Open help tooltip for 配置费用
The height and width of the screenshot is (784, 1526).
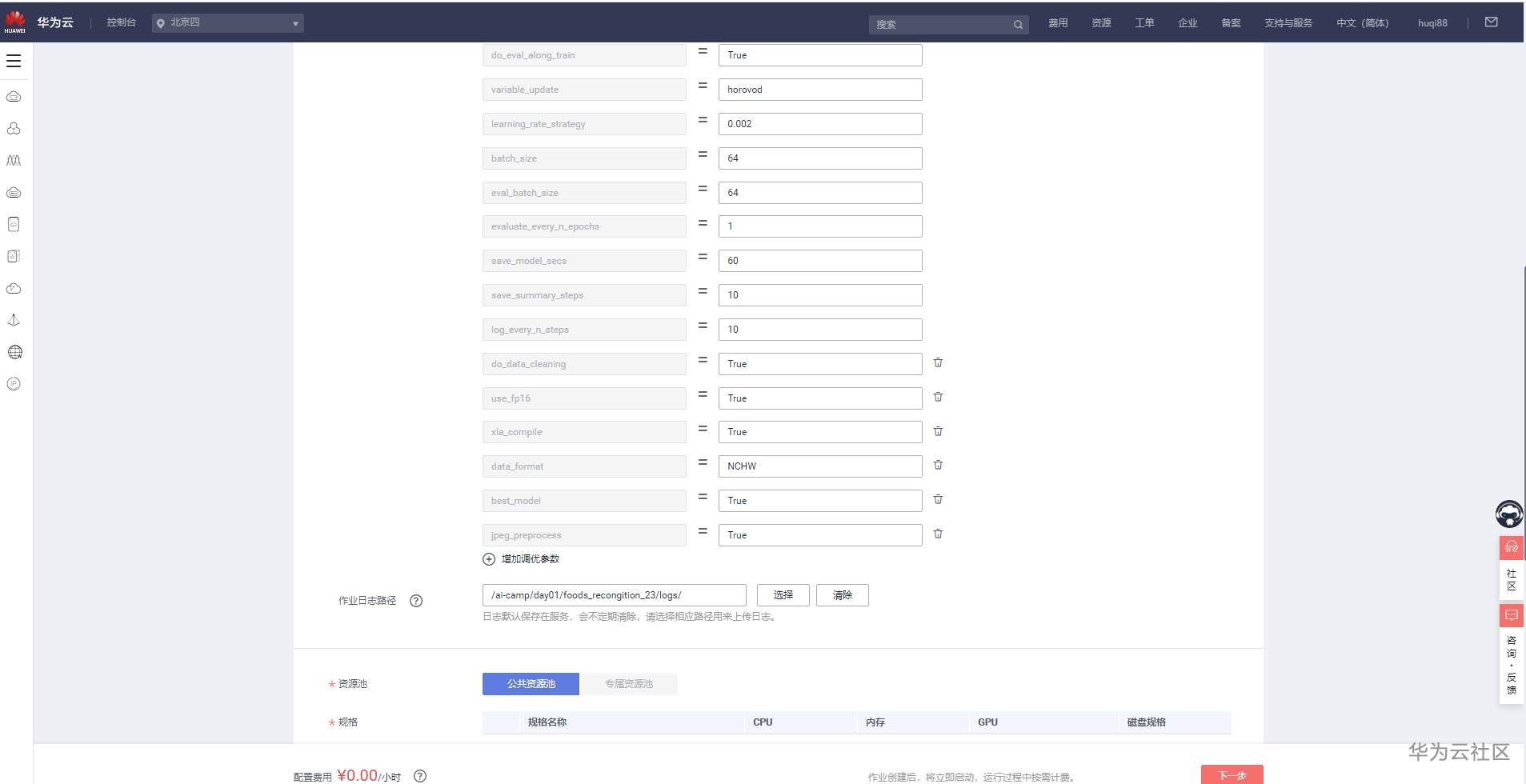(x=420, y=776)
